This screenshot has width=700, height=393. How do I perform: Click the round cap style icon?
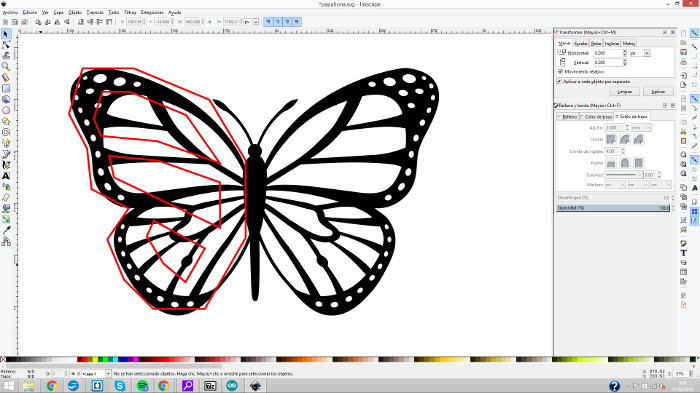pyautogui.click(x=625, y=163)
